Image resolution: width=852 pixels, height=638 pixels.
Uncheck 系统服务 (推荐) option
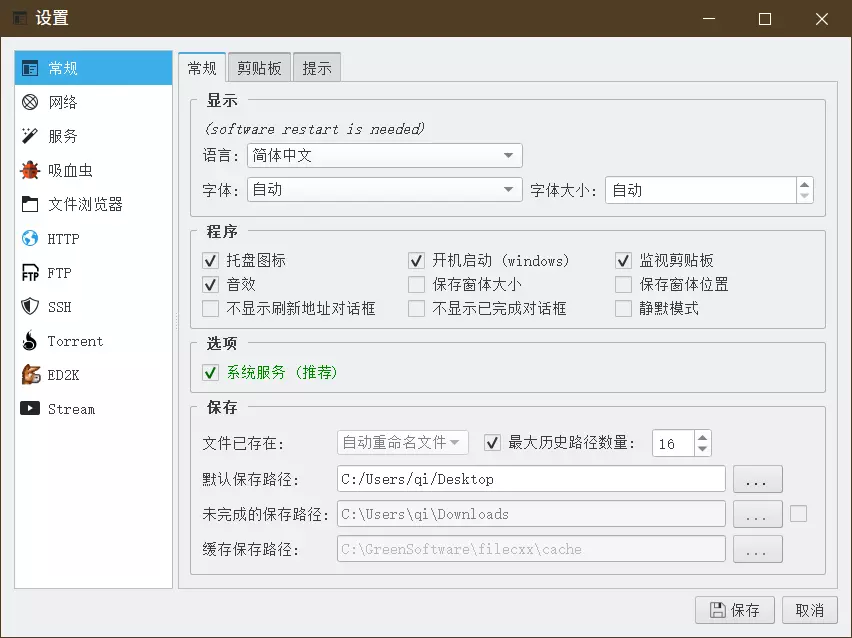tap(210, 372)
